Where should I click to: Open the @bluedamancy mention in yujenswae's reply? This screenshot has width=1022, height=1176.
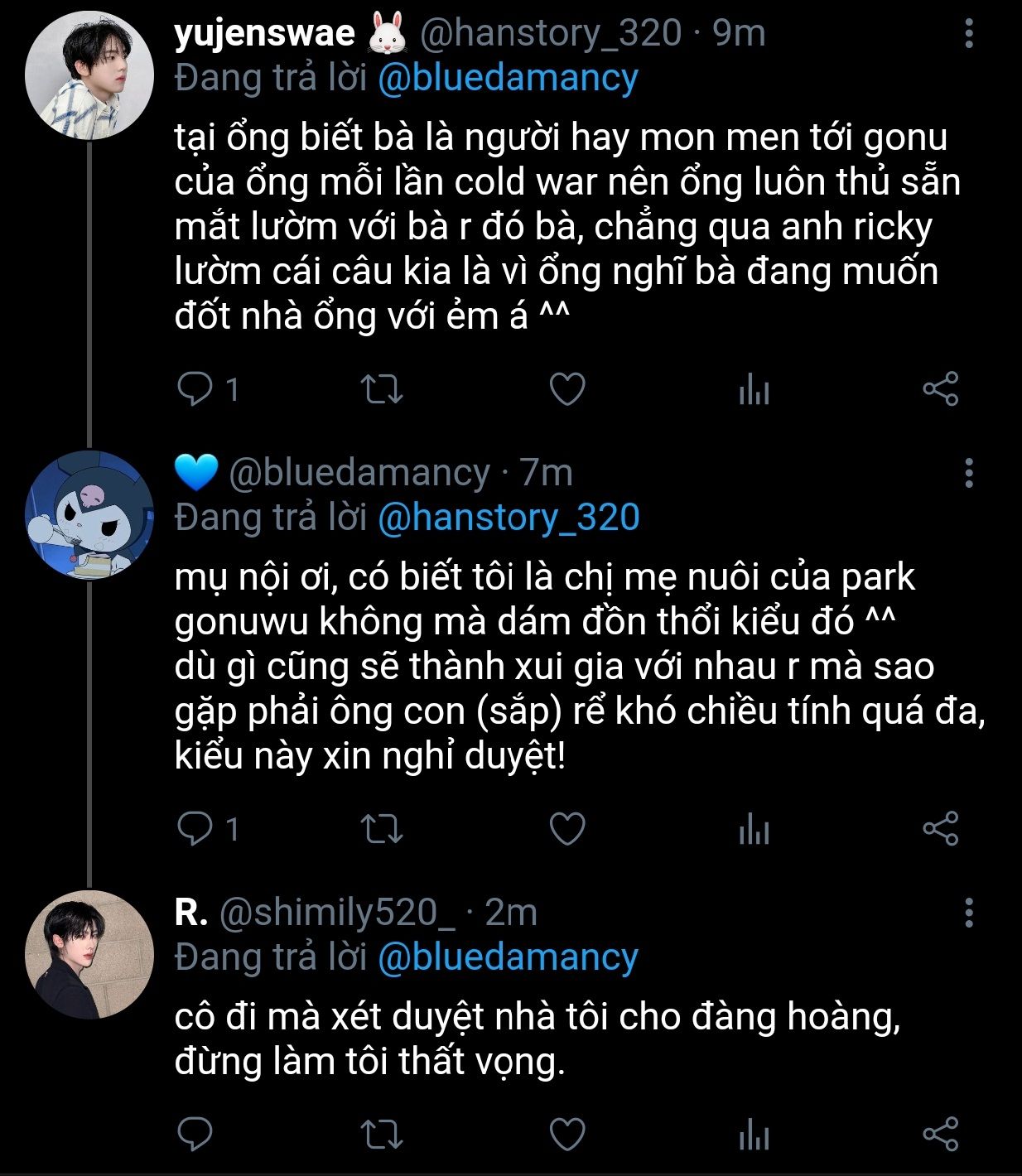508,78
